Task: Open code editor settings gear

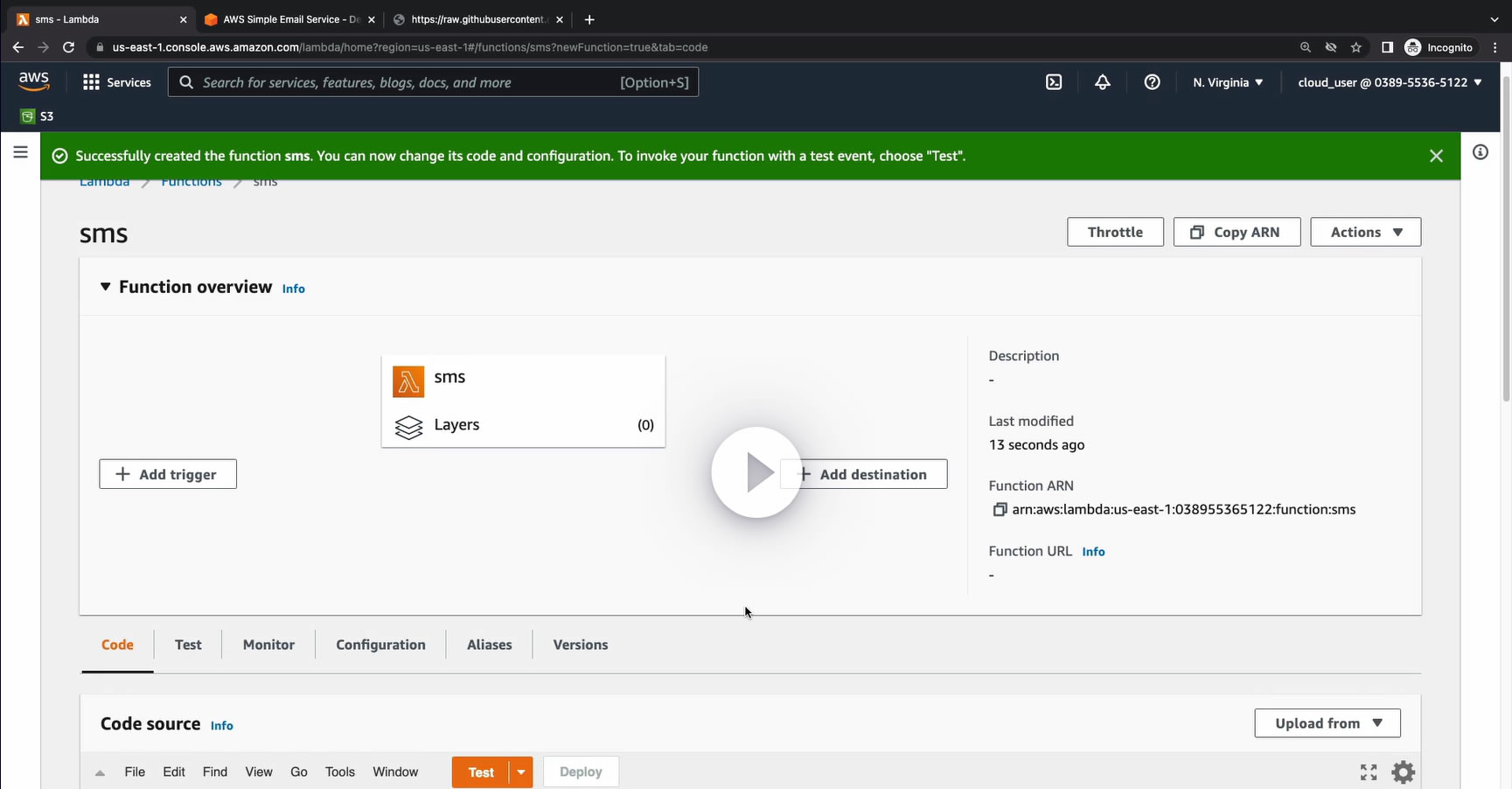Action: [1404, 772]
